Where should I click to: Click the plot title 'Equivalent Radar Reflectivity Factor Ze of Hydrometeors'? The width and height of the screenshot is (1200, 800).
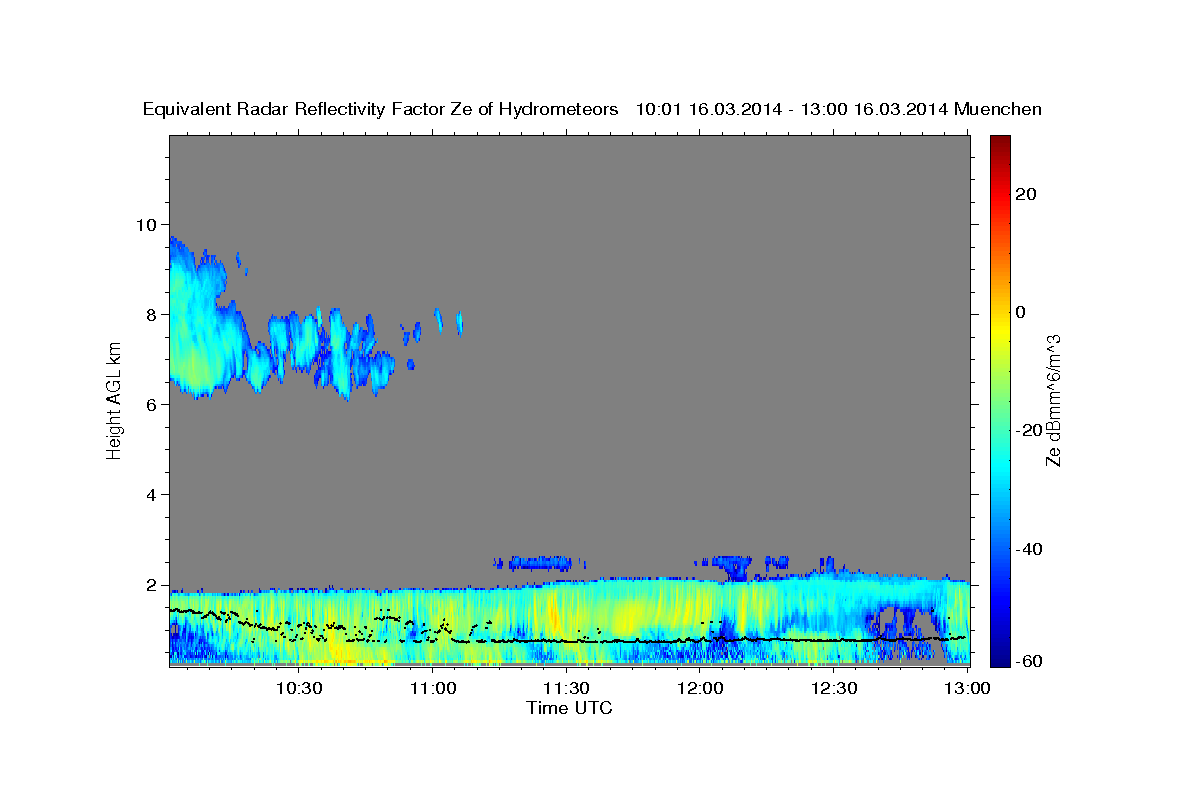pos(380,110)
